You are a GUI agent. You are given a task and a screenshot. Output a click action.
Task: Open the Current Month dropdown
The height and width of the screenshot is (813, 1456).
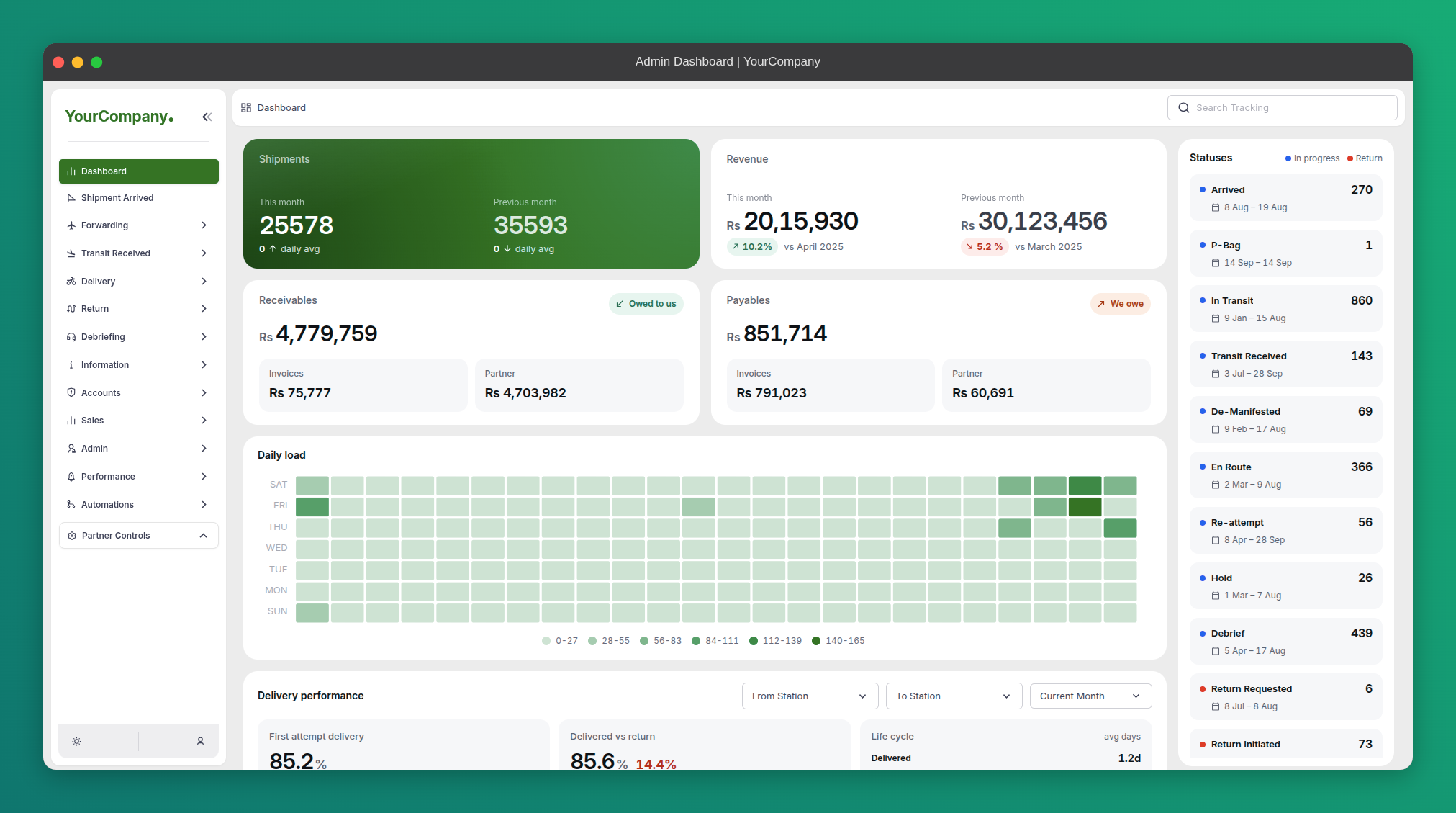[x=1090, y=696]
